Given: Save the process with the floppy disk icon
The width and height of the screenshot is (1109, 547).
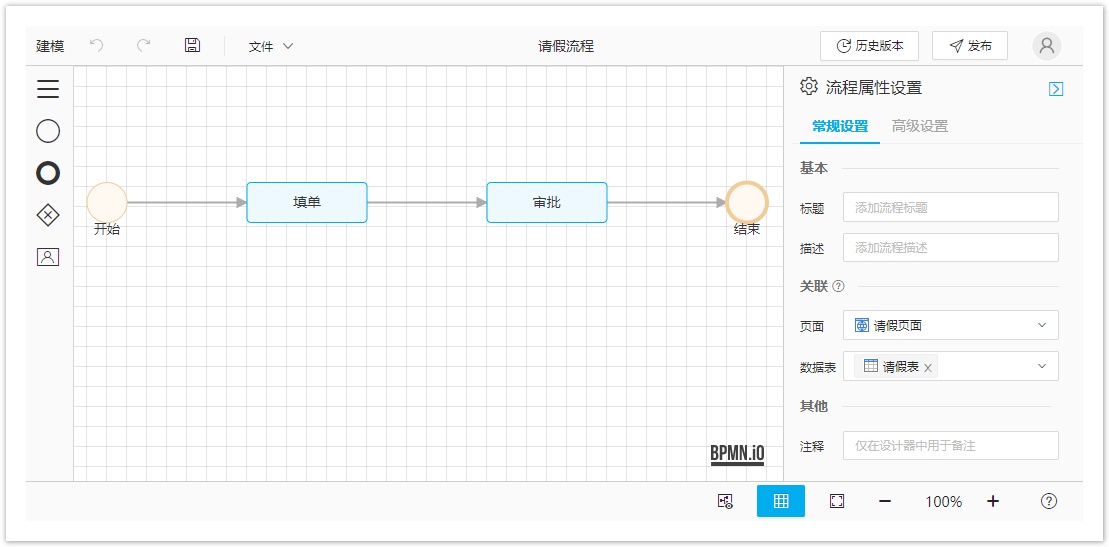Looking at the screenshot, I should click(192, 45).
